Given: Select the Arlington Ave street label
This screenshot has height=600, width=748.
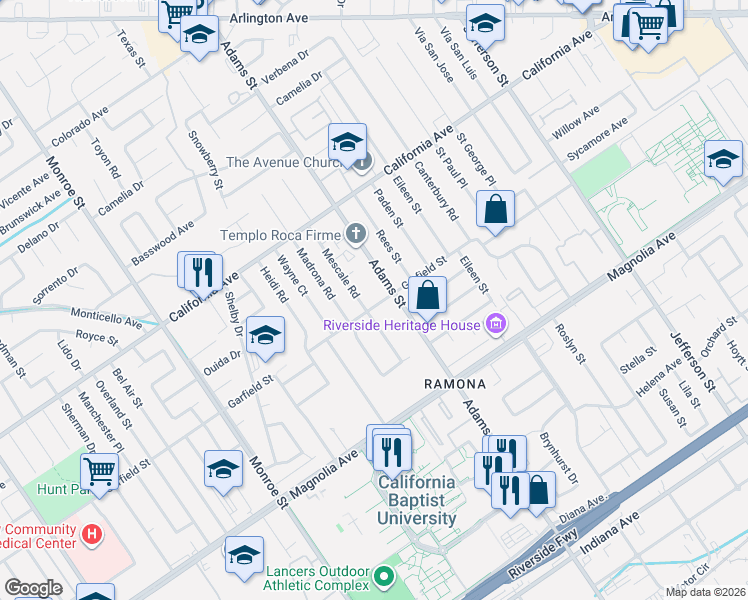Looking at the screenshot, I should coord(269,18).
